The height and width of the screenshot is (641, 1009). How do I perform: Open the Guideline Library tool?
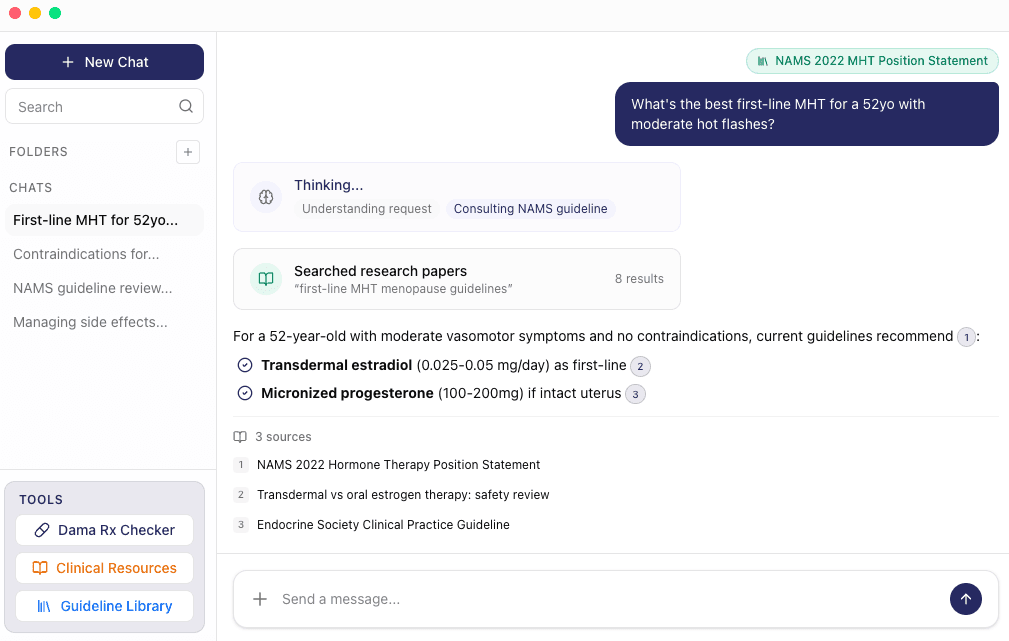pos(104,606)
